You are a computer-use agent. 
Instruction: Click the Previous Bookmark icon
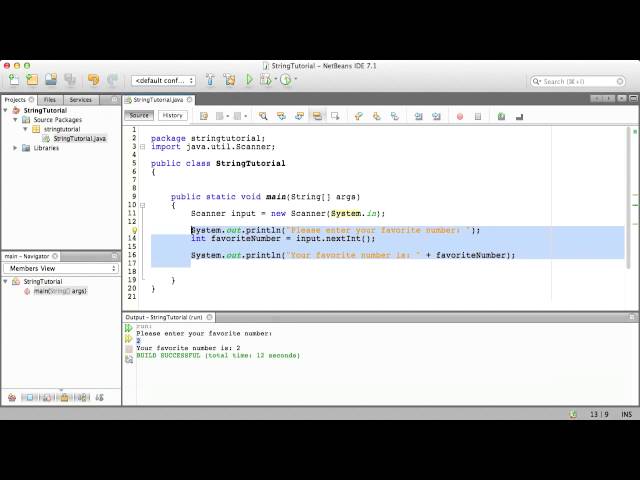click(x=358, y=116)
